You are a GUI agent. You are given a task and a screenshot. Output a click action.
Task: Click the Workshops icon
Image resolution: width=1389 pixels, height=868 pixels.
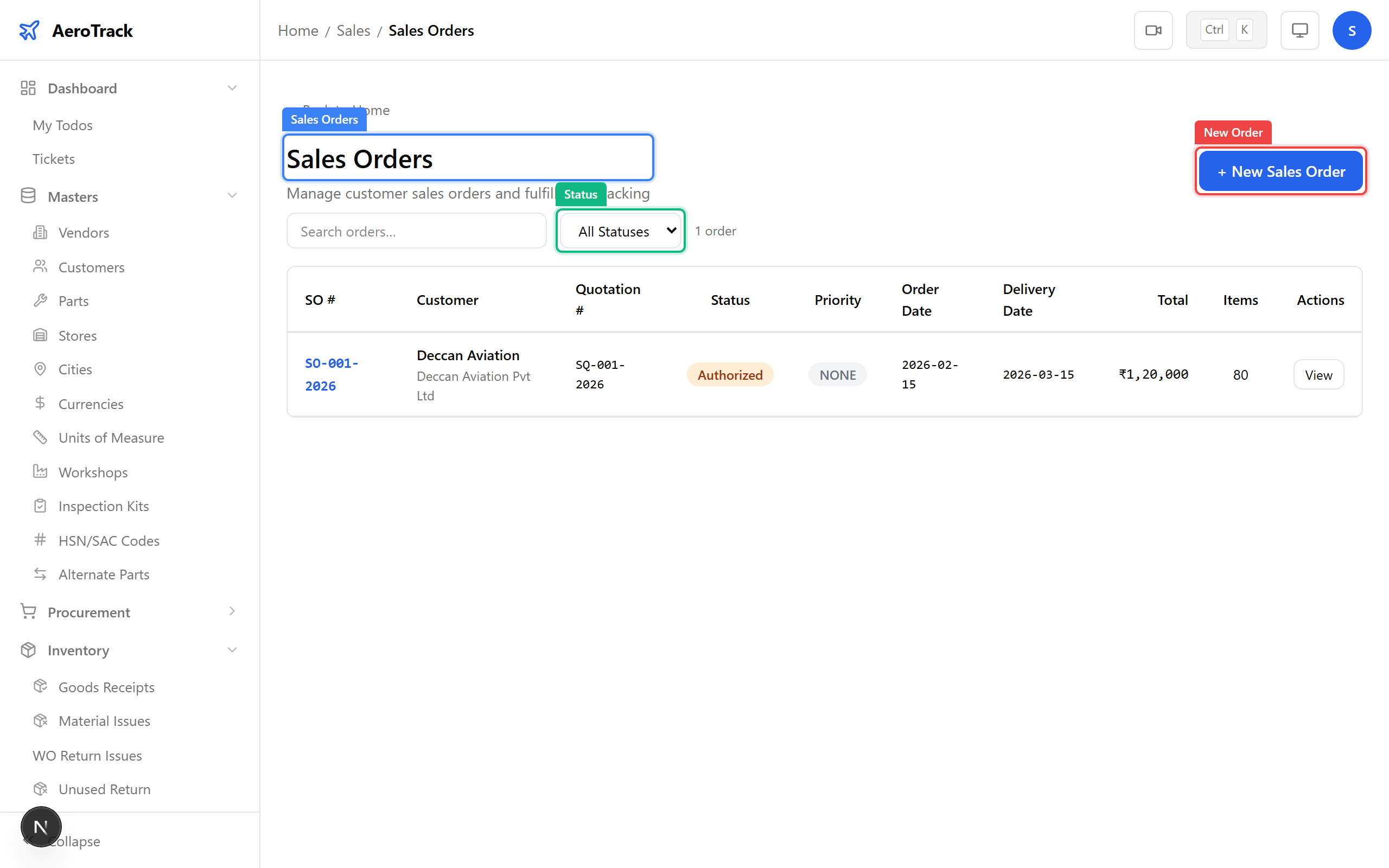tap(40, 472)
